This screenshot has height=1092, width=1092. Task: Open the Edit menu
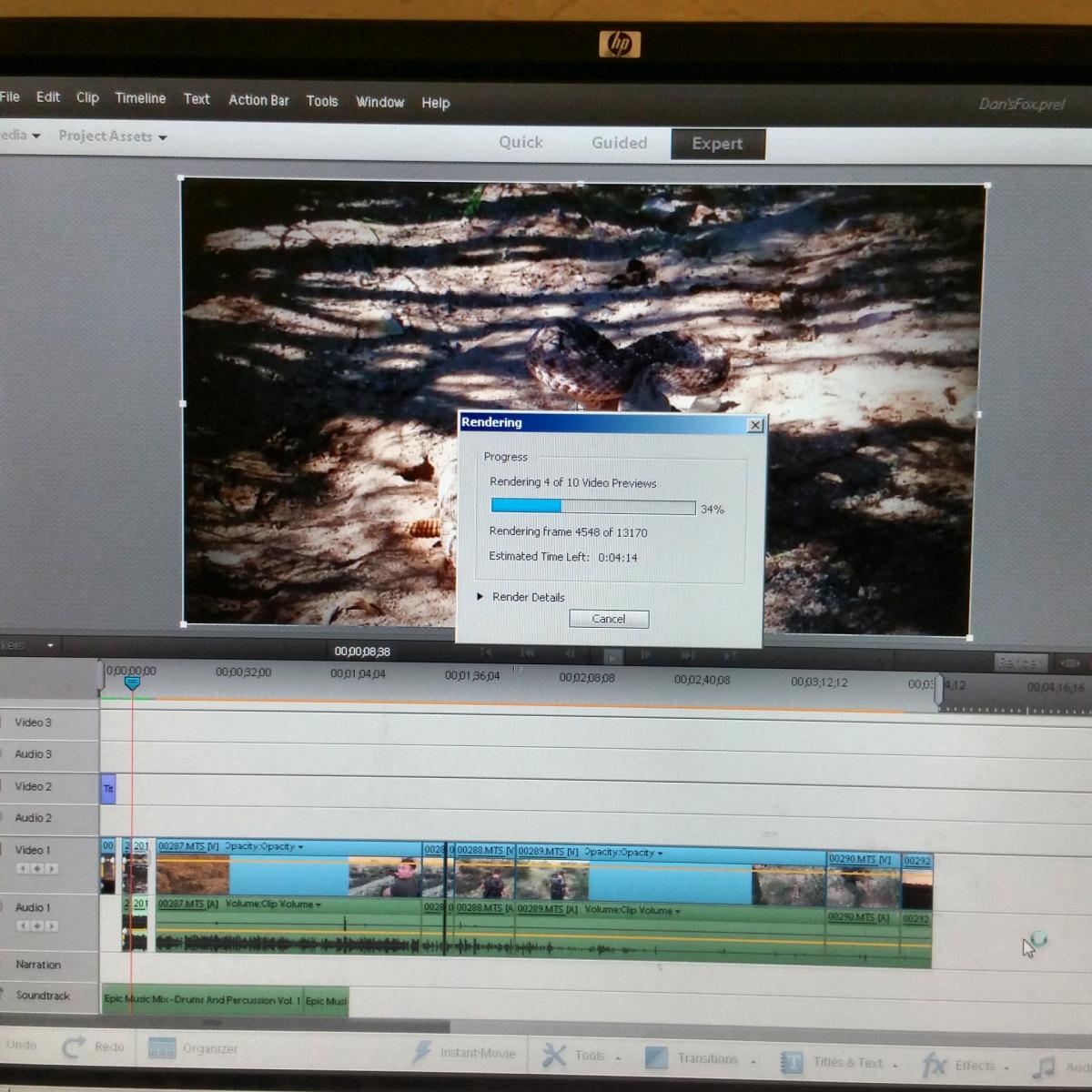tap(48, 96)
